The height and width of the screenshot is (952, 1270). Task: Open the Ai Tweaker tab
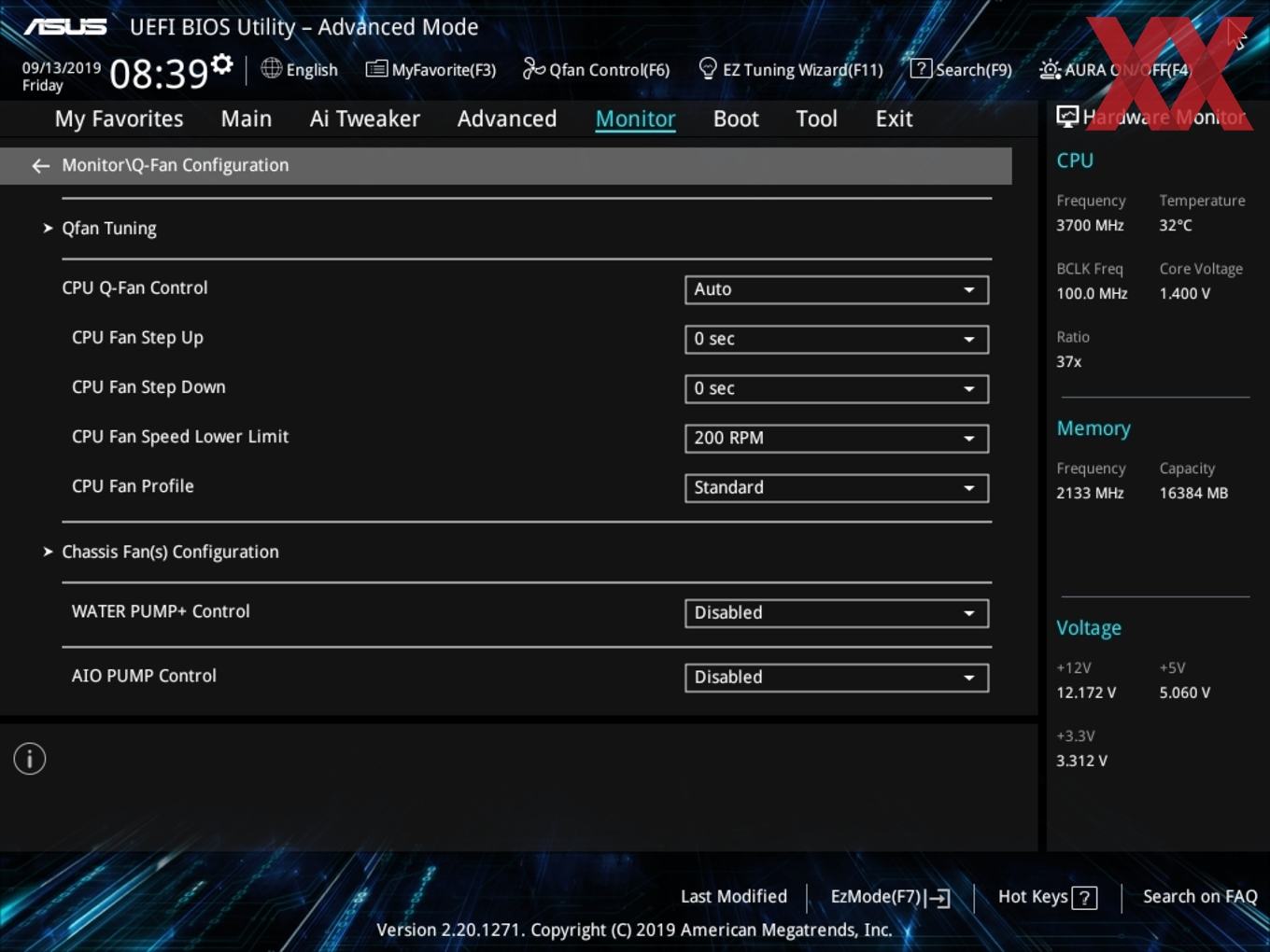point(365,119)
